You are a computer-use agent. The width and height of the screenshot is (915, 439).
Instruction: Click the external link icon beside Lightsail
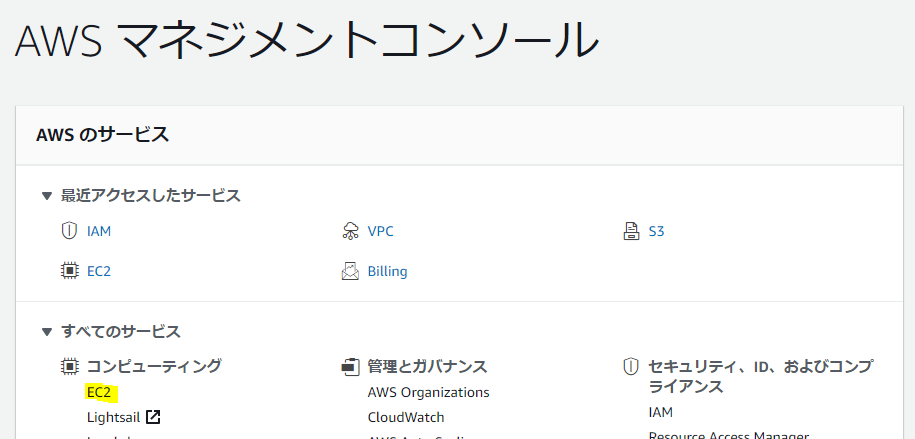click(153, 417)
